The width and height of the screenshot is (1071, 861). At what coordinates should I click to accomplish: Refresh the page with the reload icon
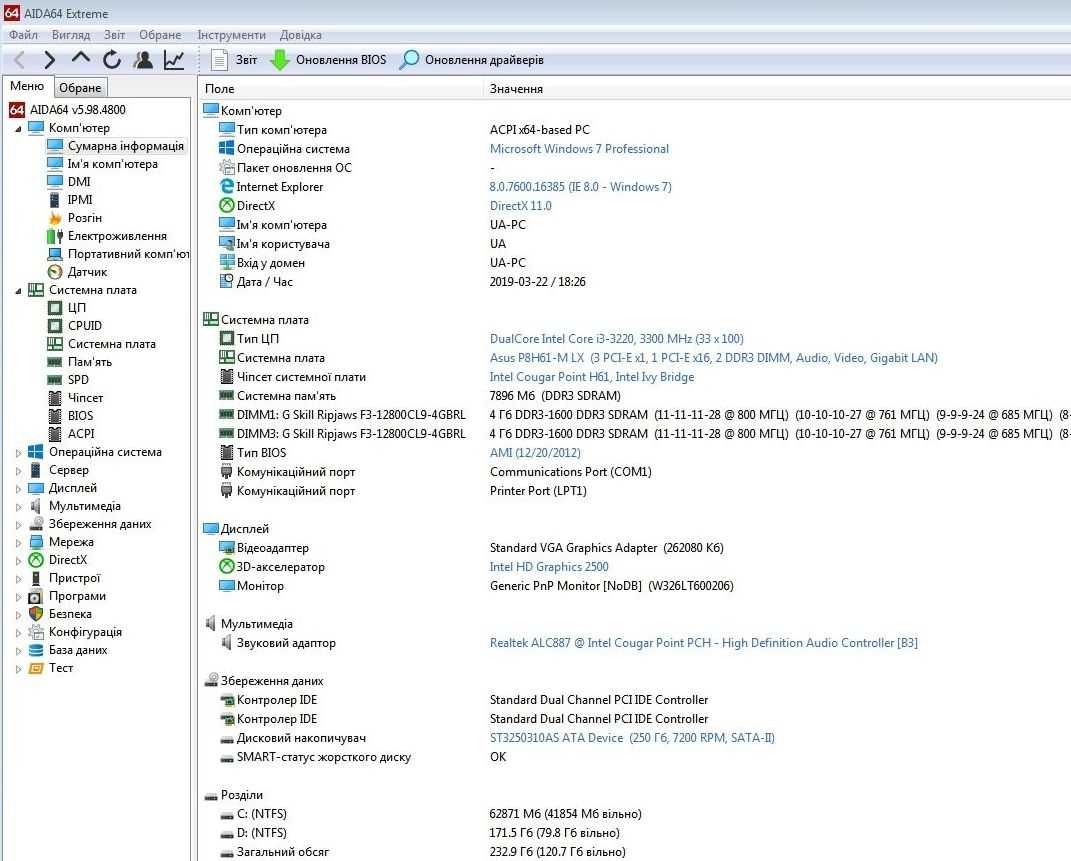tap(112, 60)
